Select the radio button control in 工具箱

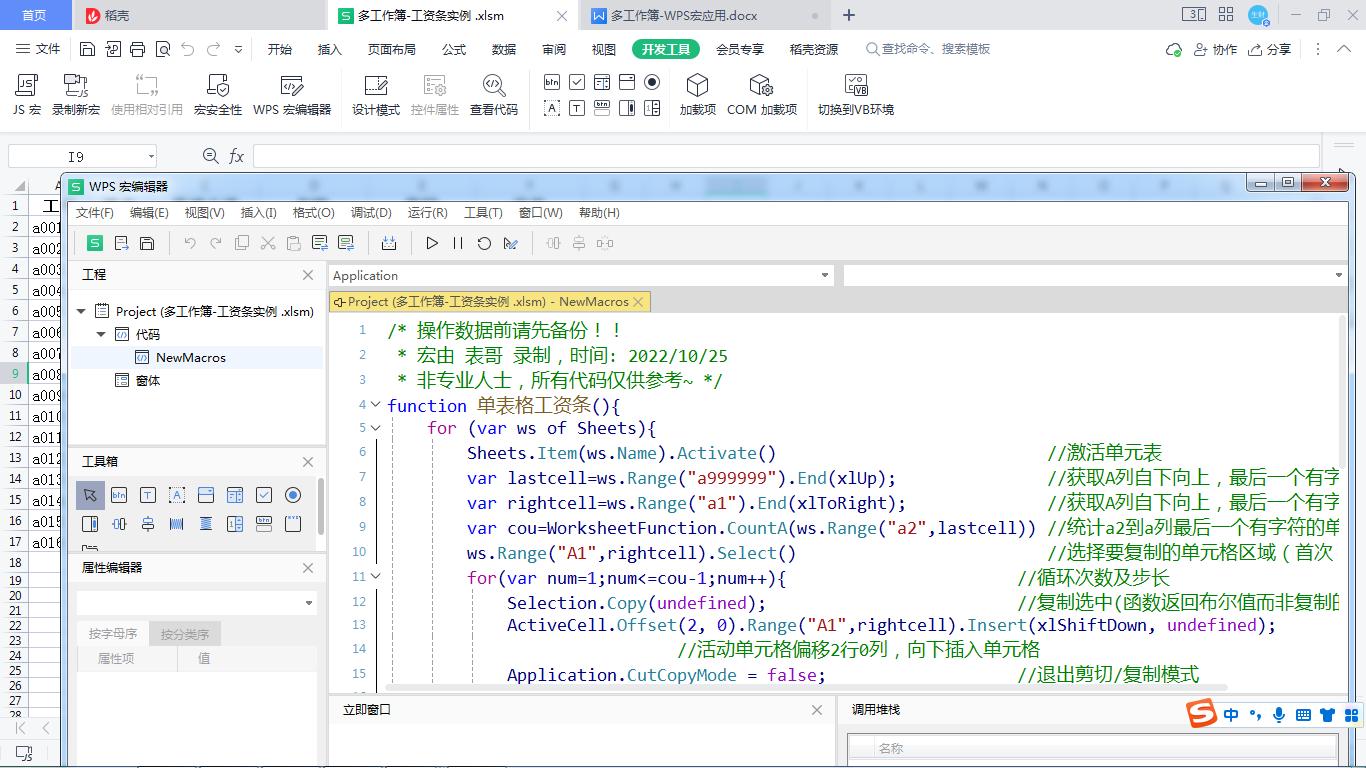point(295,494)
